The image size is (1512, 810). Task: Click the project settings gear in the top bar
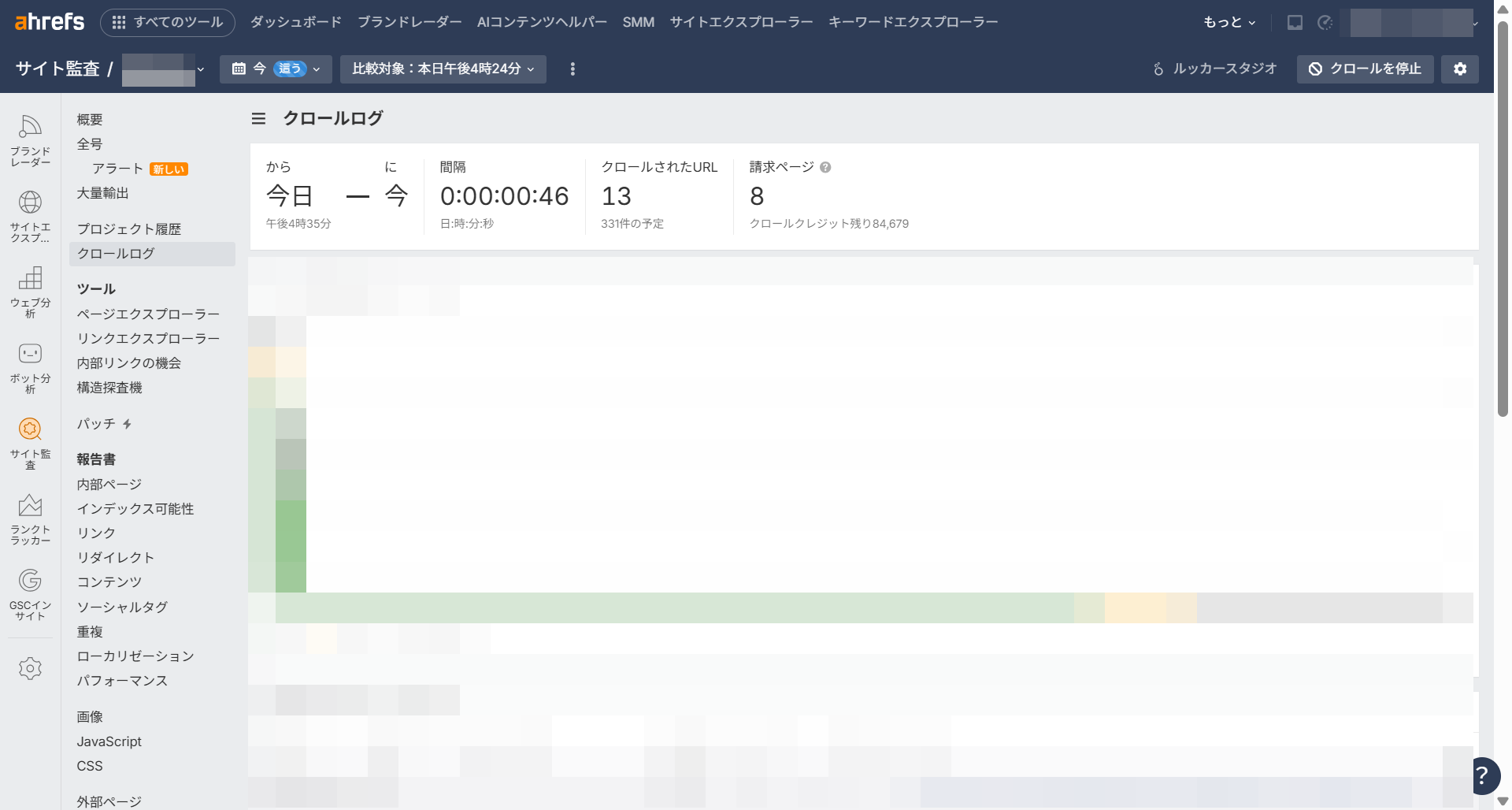[x=1461, y=69]
